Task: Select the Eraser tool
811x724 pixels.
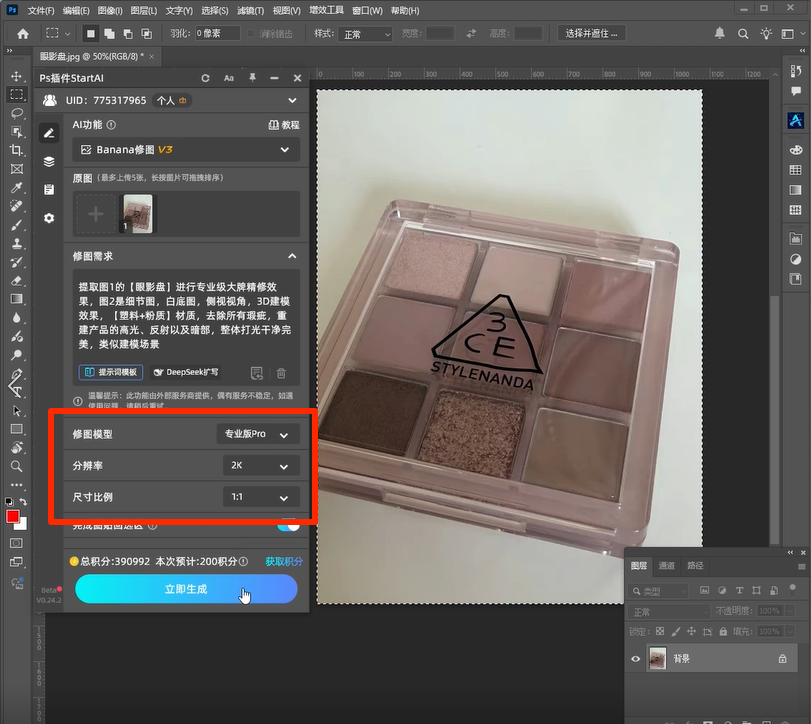Action: 17,281
